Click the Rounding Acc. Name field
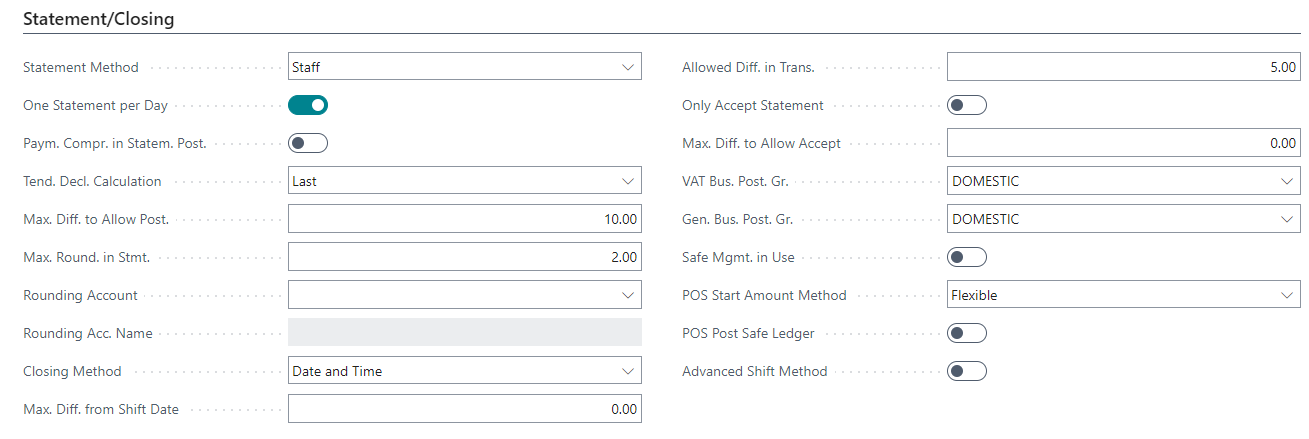This screenshot has width=1309, height=439. pos(464,333)
